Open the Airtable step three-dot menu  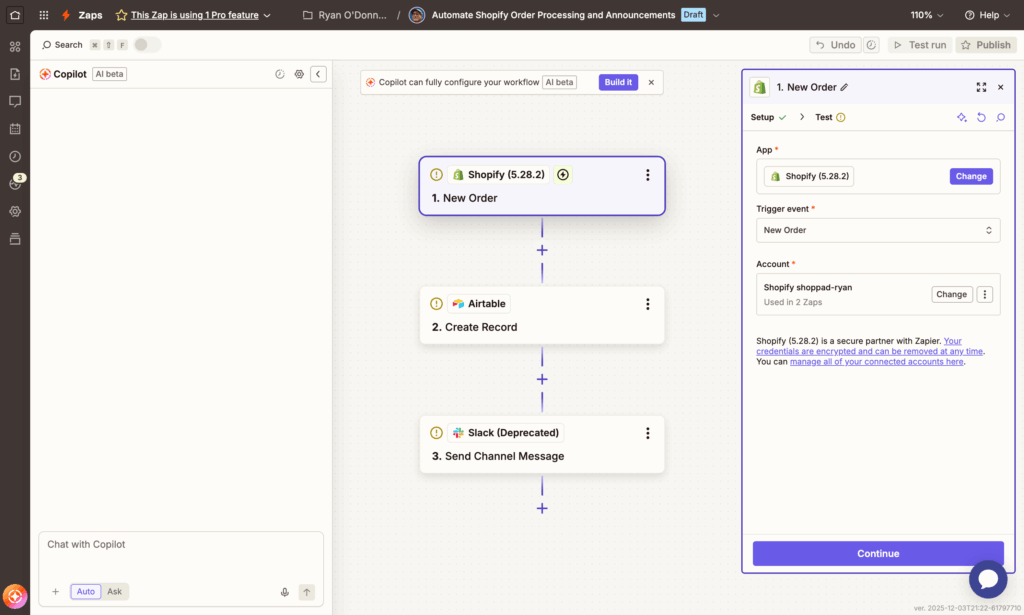coord(647,304)
